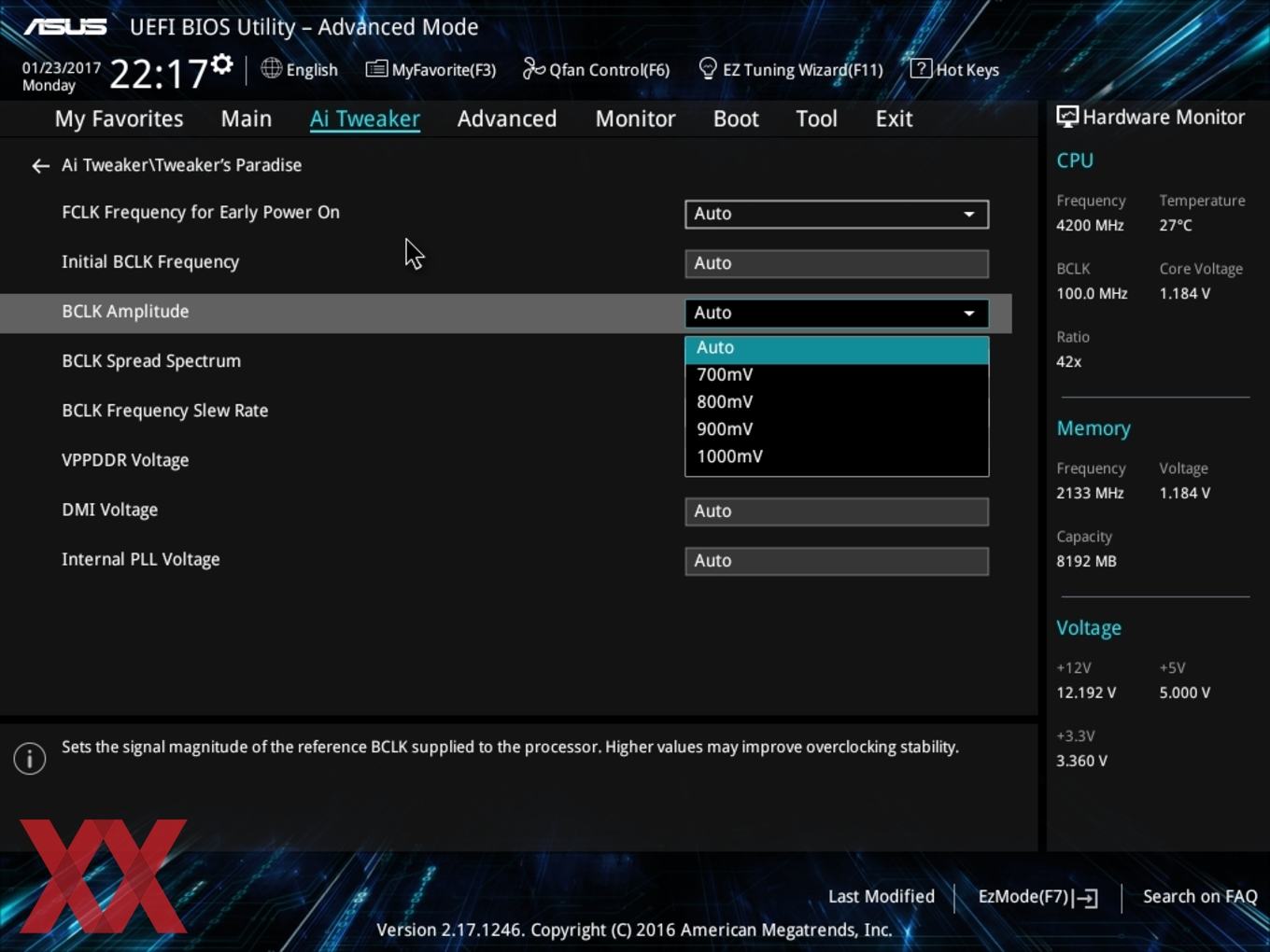Select the DMI Voltage label
Screen dimensions: 1270x952
coord(110,510)
